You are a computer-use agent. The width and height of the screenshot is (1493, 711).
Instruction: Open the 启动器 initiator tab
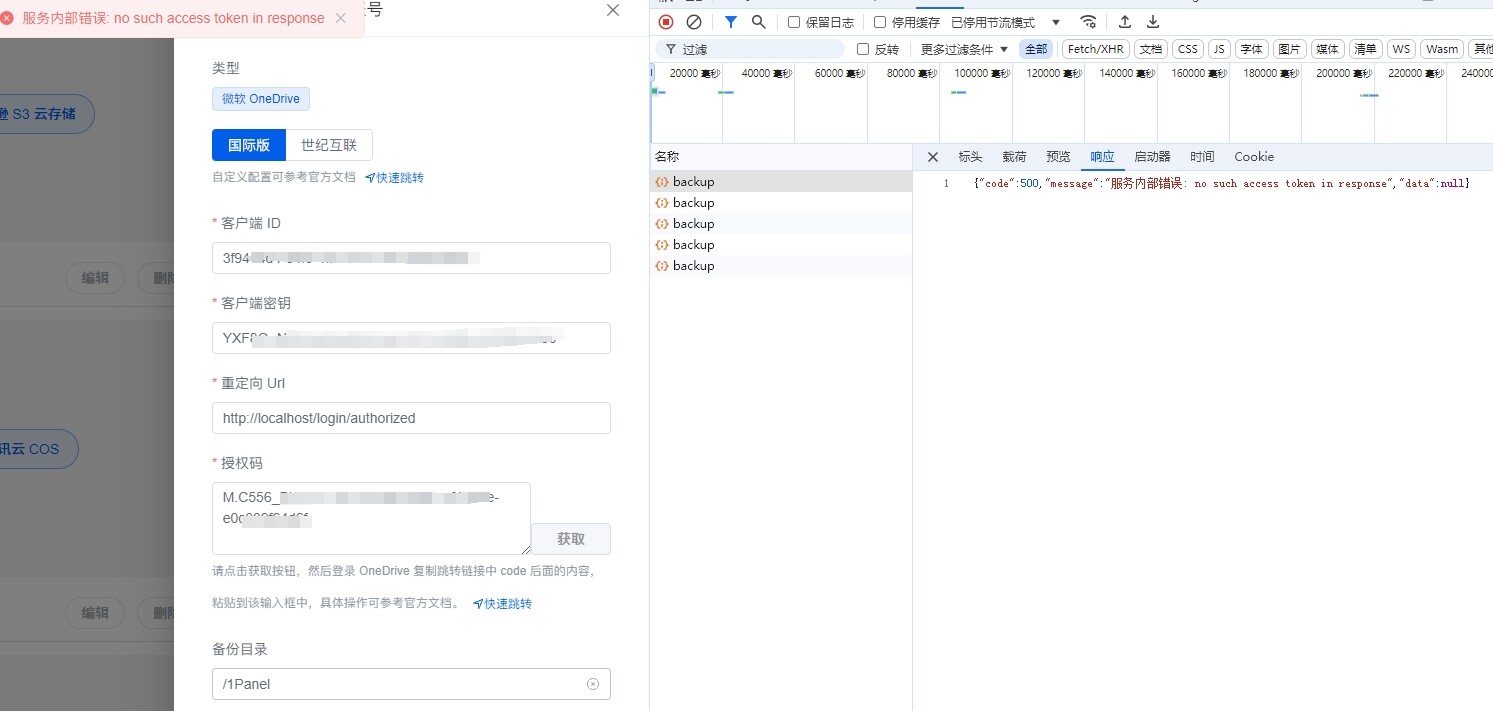point(1152,157)
